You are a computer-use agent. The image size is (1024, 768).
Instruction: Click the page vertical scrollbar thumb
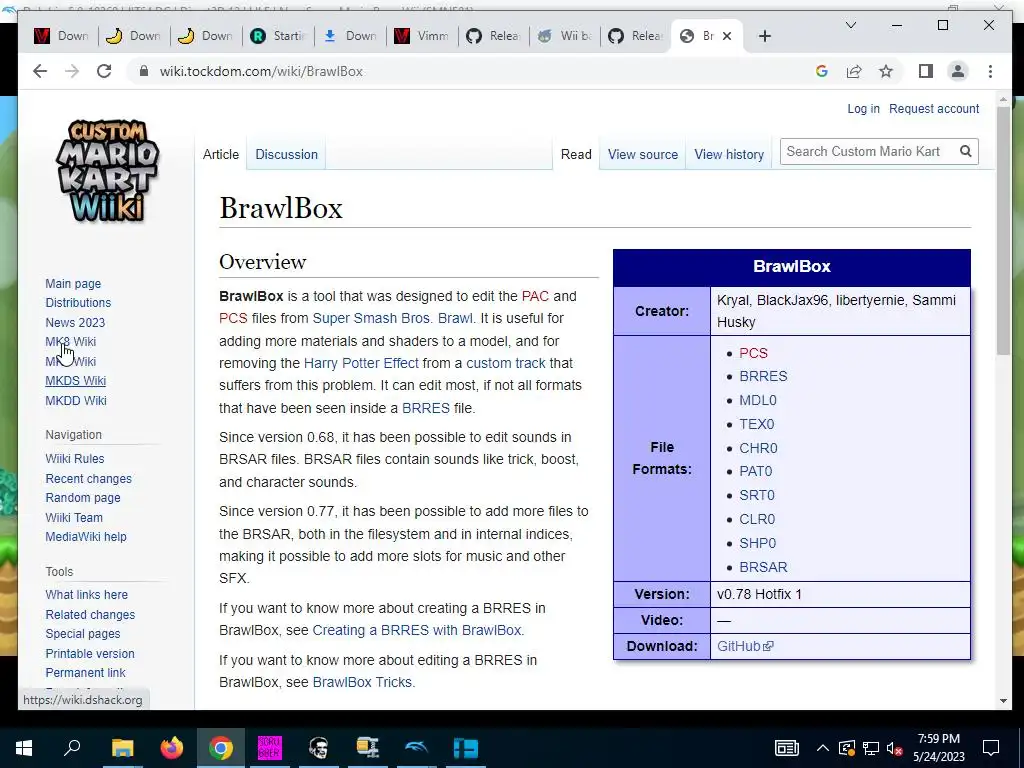(x=1003, y=230)
